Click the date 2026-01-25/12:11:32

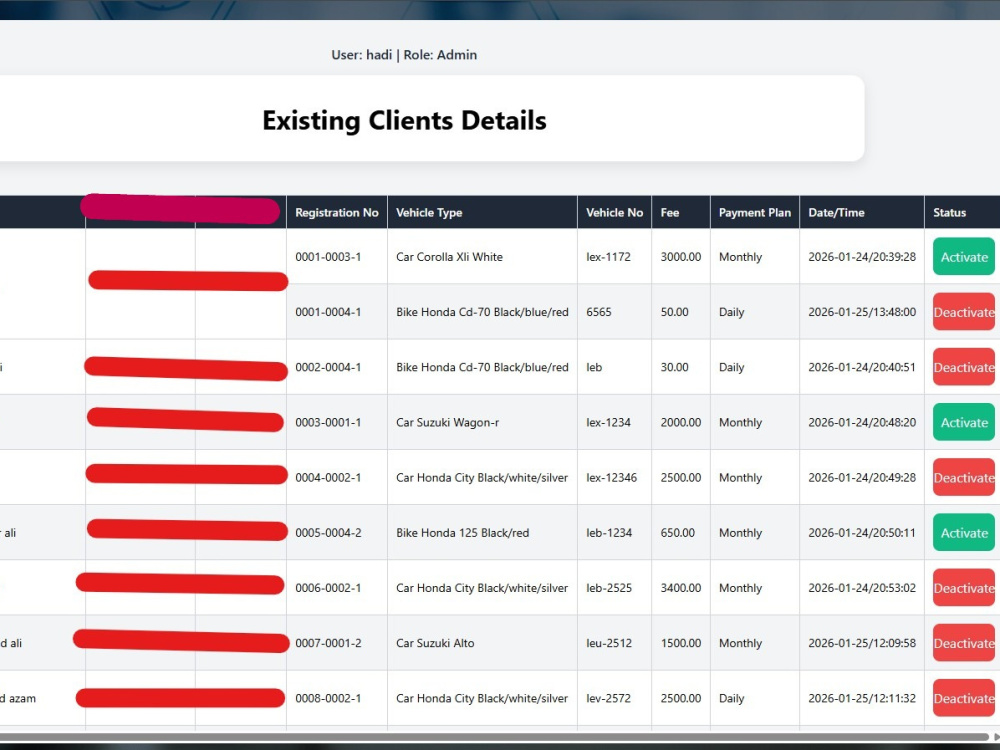(x=862, y=698)
